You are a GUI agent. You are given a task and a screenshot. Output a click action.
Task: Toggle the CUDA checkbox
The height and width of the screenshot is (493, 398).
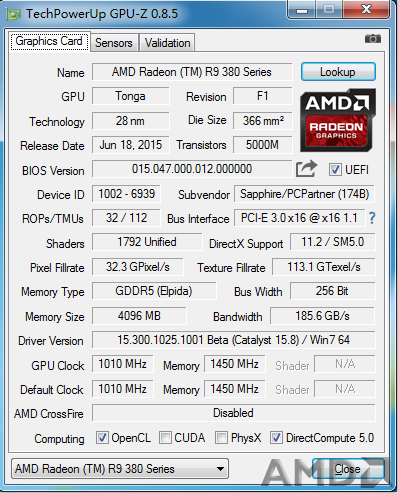tap(165, 438)
